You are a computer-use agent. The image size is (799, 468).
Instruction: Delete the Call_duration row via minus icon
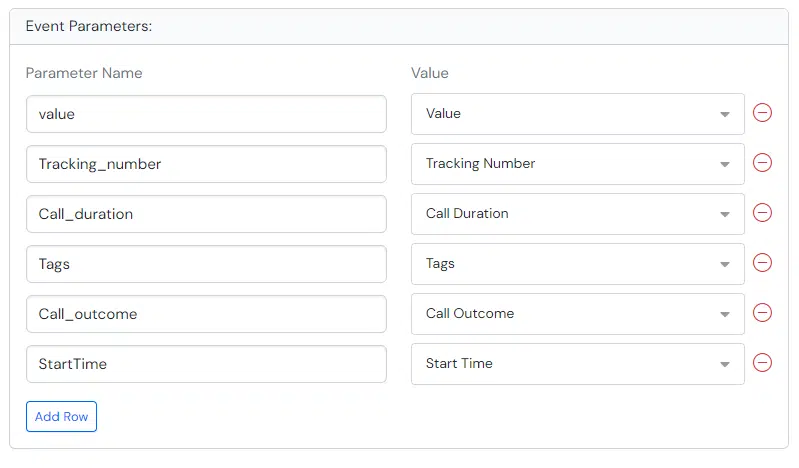tap(762, 213)
